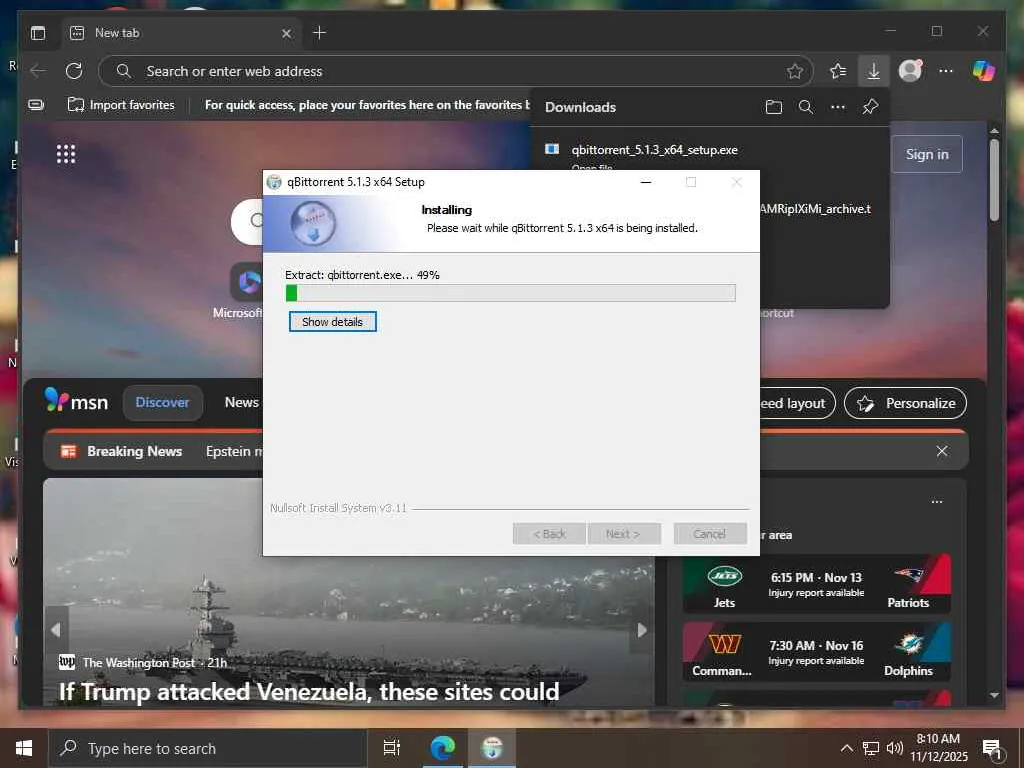Add page to favorites star icon

point(794,71)
